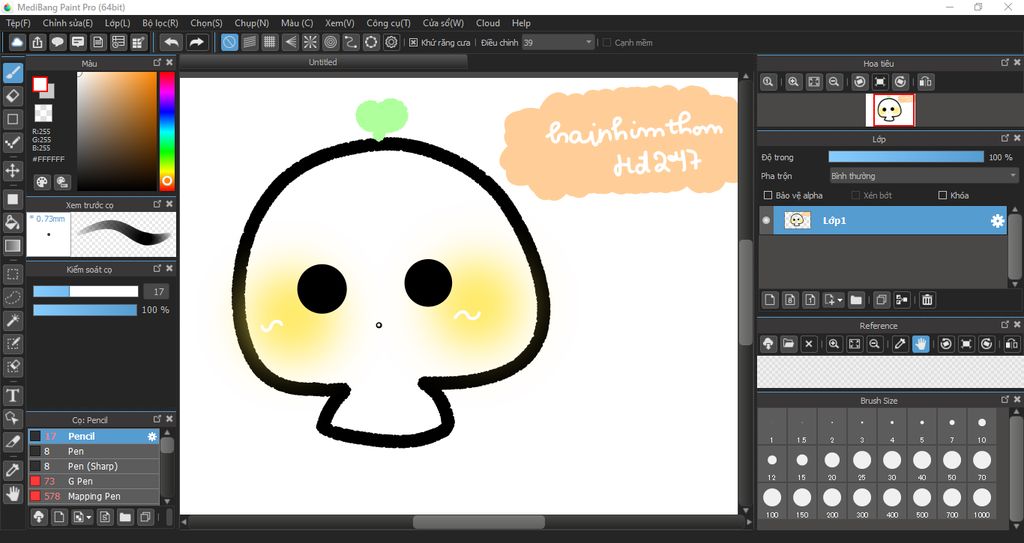Open a reference image file
Viewport: 1024px width, 543px height.
click(x=788, y=344)
